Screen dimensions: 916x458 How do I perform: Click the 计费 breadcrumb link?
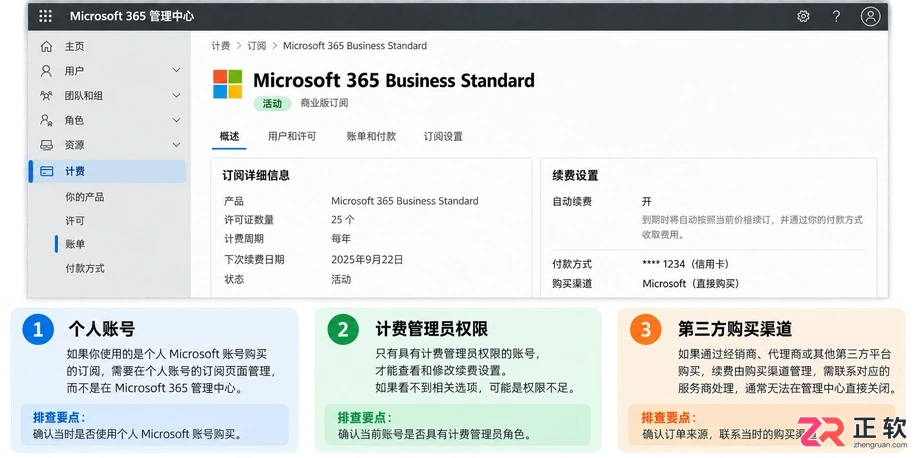point(220,46)
